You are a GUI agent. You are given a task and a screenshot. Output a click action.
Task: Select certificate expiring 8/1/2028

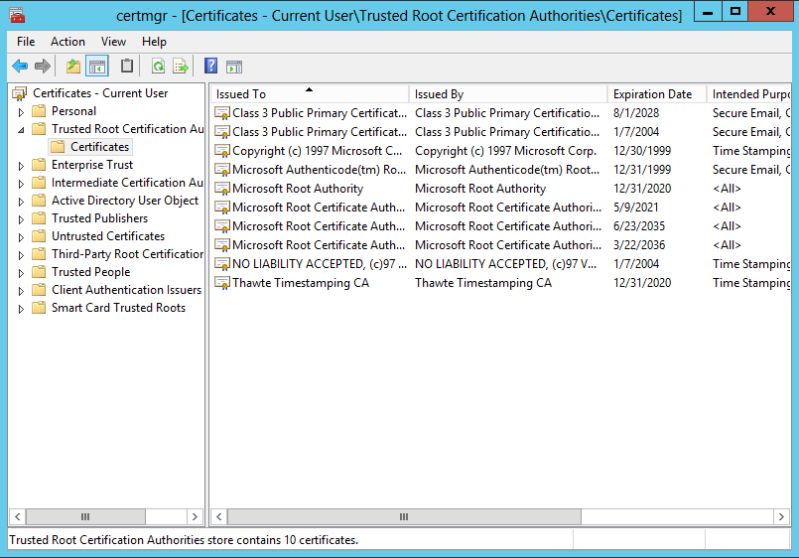(500, 113)
